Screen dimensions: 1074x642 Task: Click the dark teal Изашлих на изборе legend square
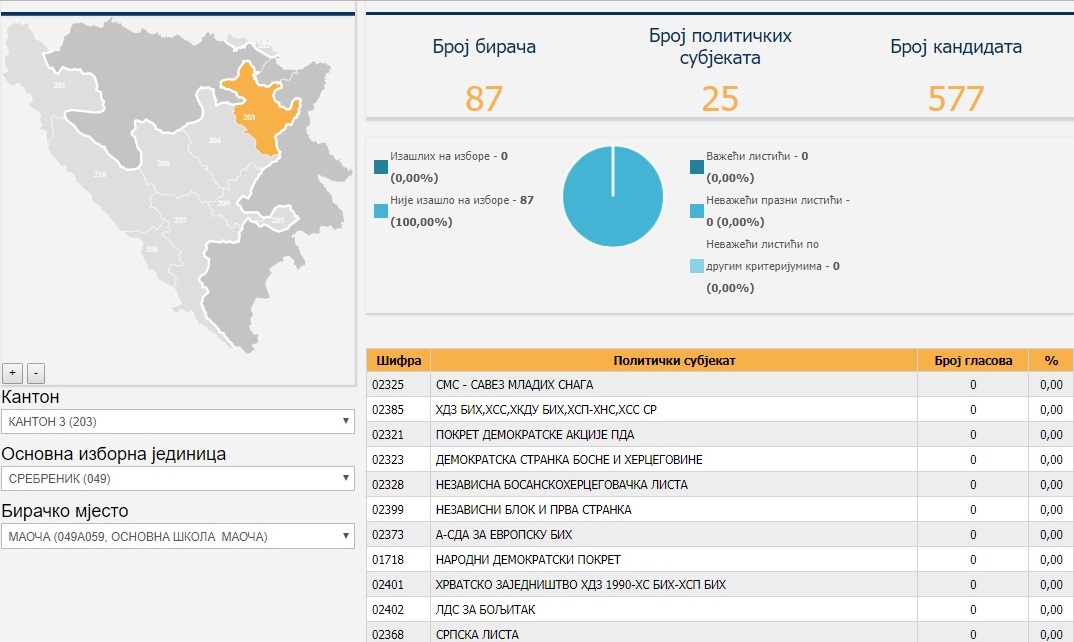coord(381,167)
